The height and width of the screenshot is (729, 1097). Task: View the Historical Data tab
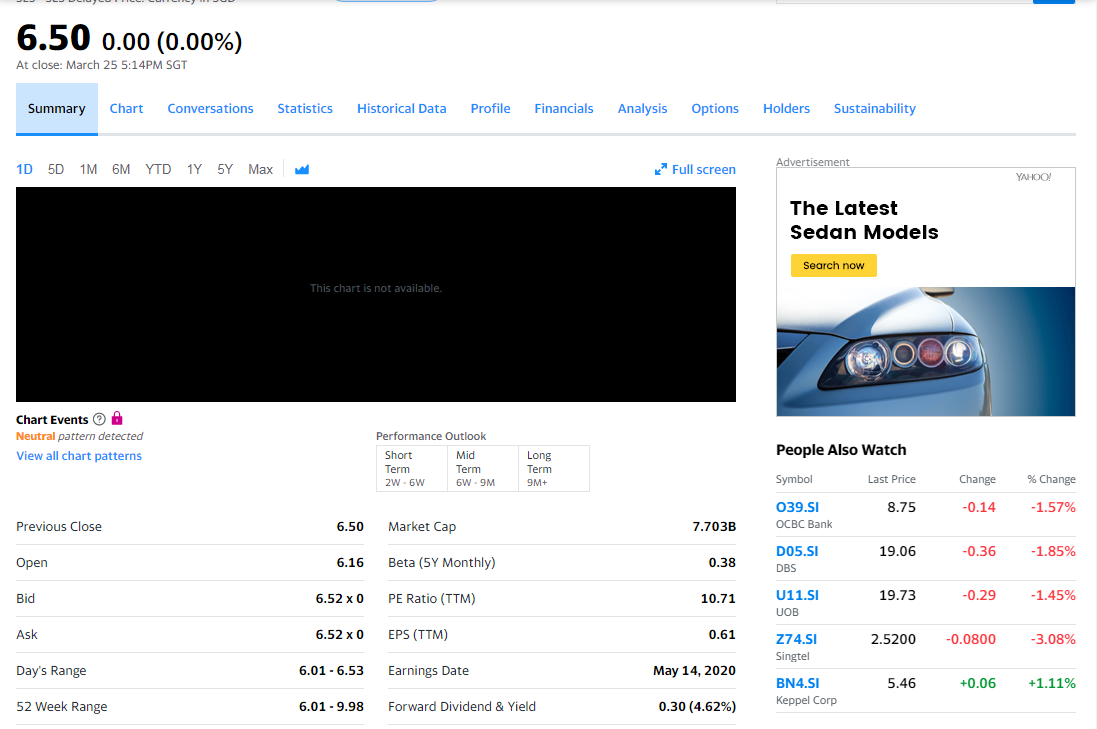point(402,108)
